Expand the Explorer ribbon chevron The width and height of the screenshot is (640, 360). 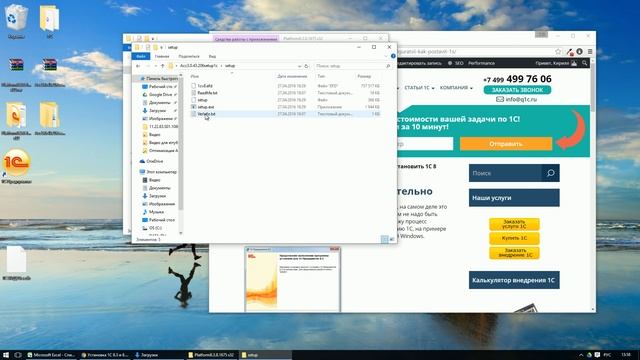(386, 56)
